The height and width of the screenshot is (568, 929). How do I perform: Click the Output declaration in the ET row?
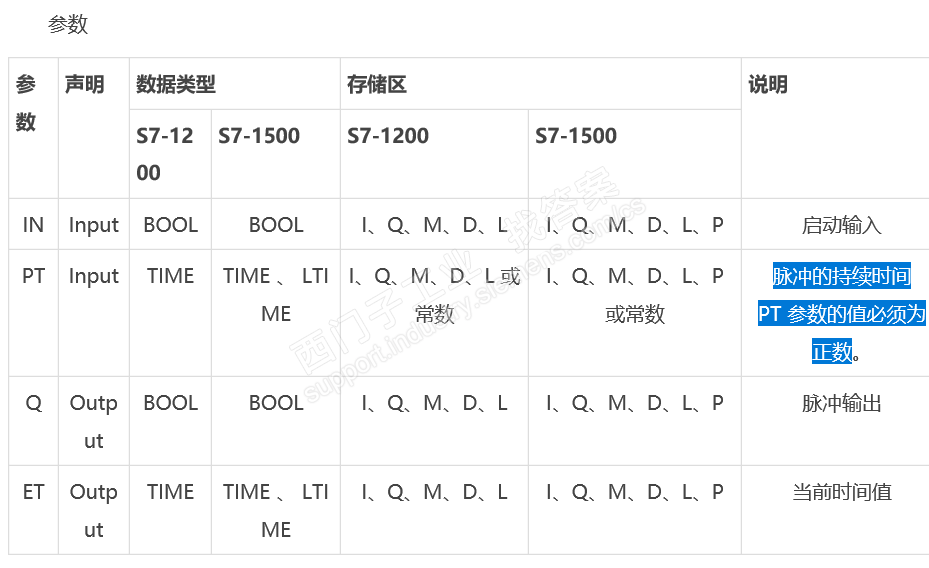click(x=94, y=510)
